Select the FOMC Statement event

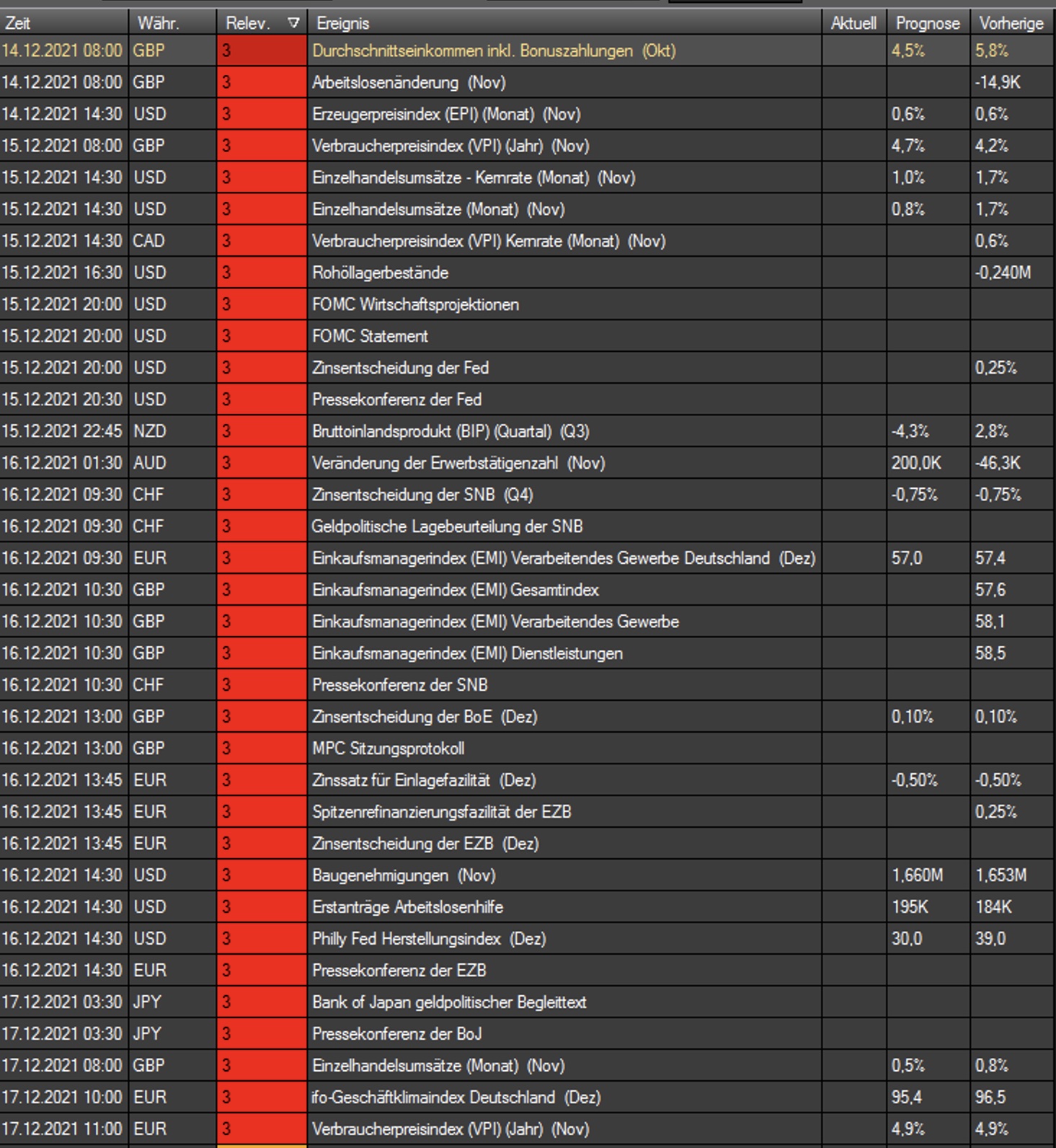(370, 336)
